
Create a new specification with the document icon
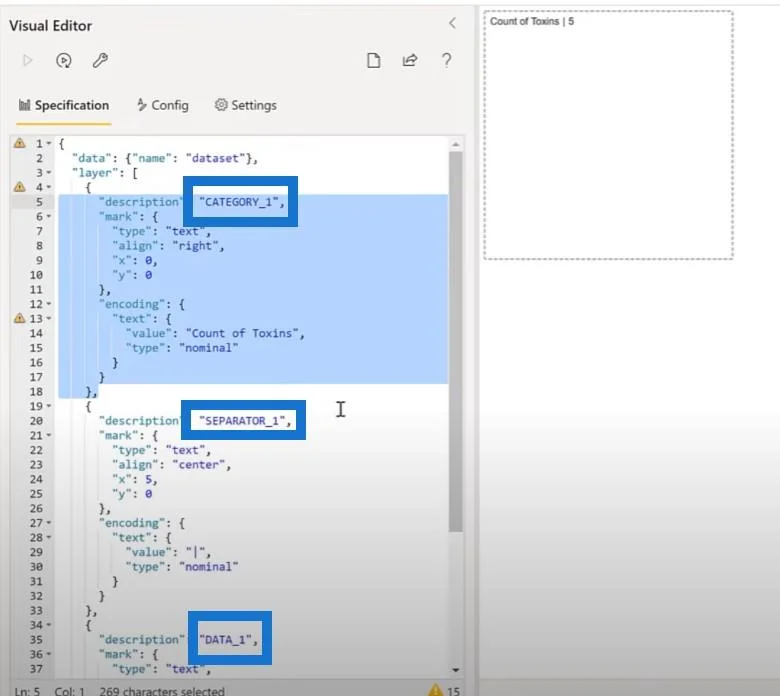coord(374,61)
